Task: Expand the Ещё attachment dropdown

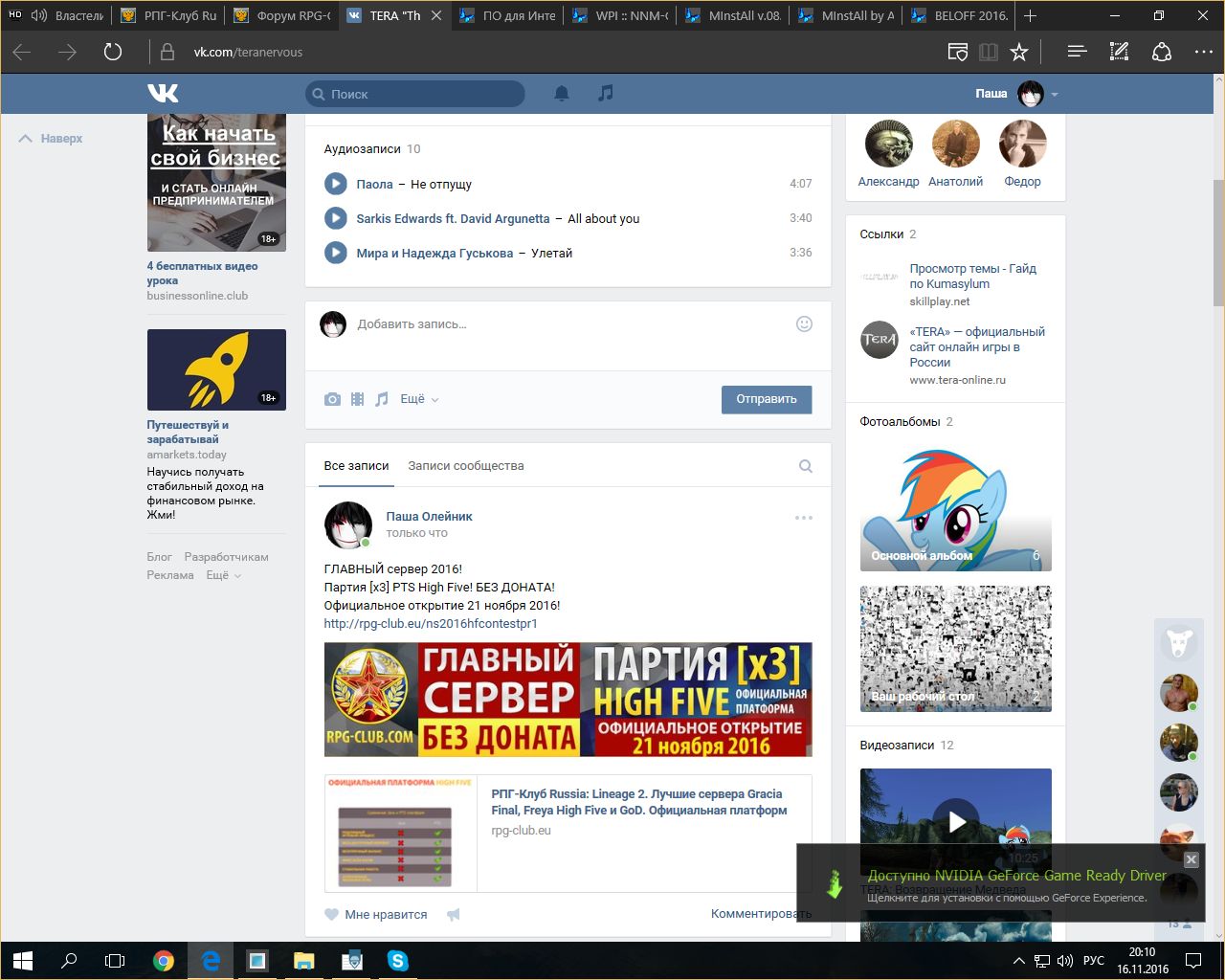Action: click(x=419, y=399)
